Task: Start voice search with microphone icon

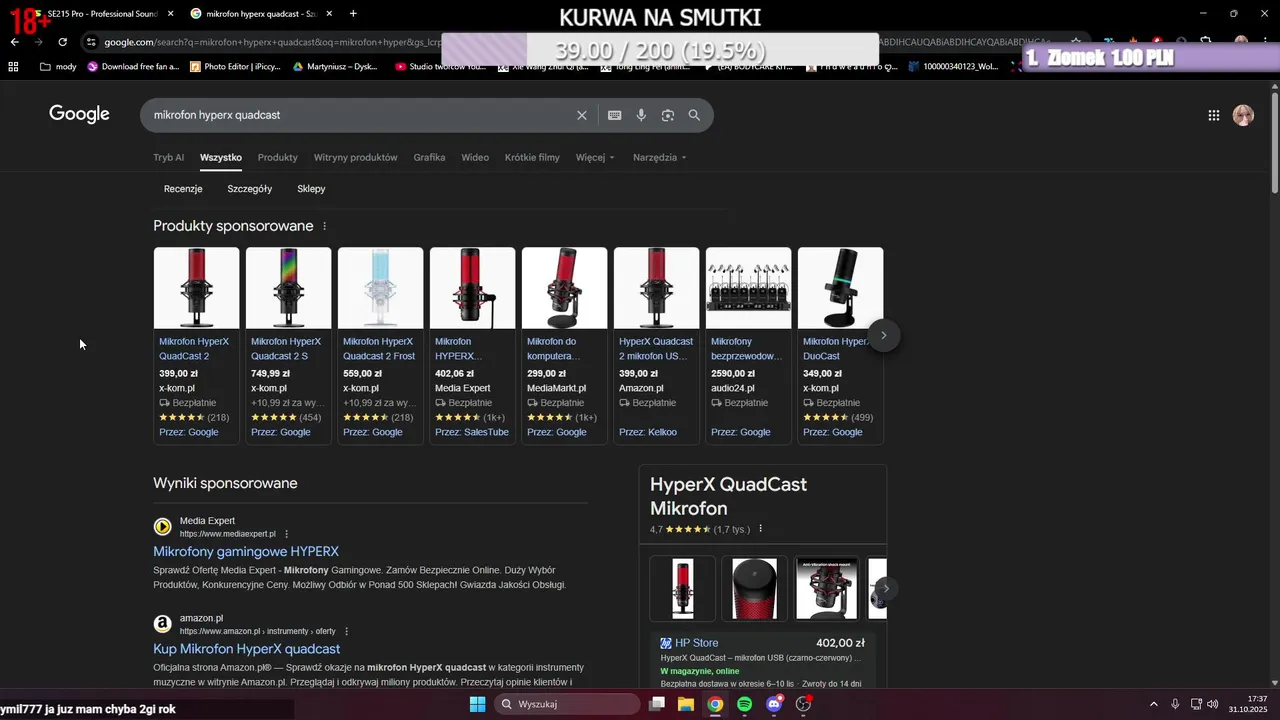Action: (642, 115)
